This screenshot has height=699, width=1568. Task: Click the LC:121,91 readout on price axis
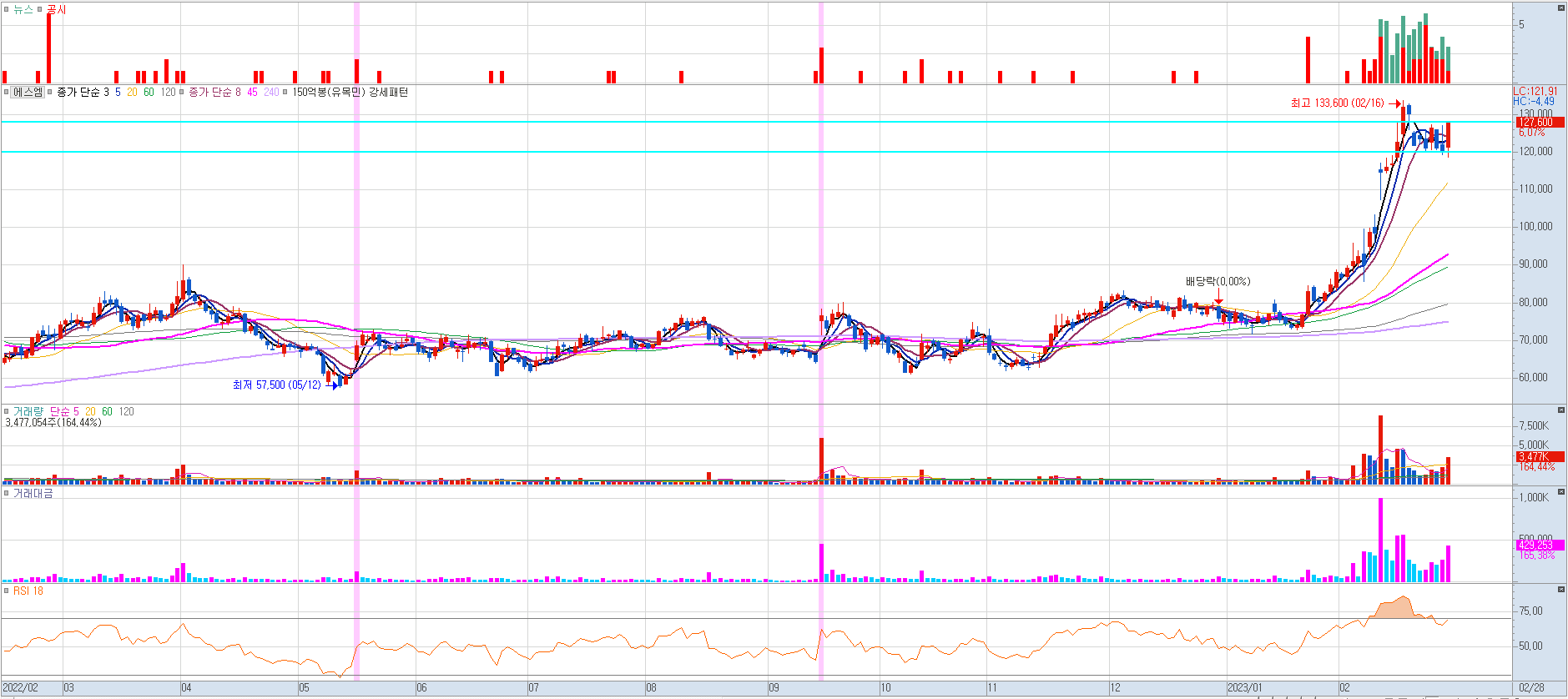tap(1535, 91)
